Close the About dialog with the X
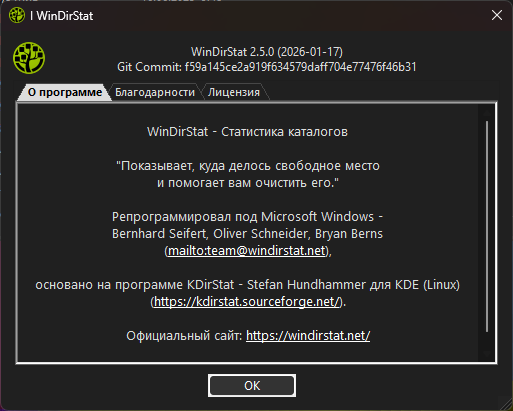513x411 pixels. click(x=497, y=15)
